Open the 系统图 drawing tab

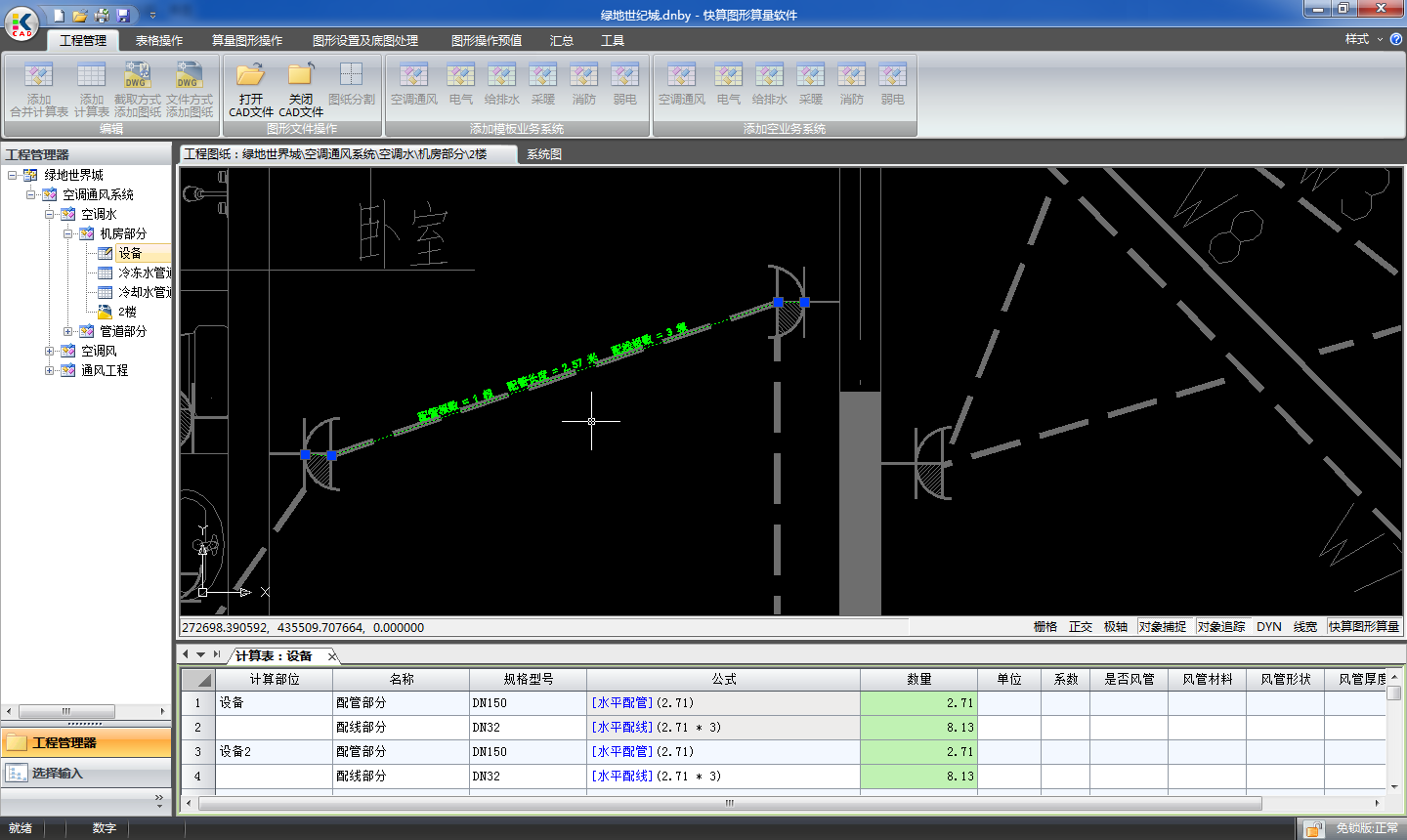(544, 154)
